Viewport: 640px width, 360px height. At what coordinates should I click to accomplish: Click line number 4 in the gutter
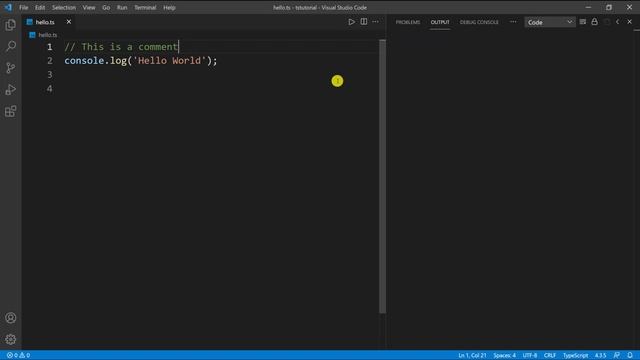50,89
